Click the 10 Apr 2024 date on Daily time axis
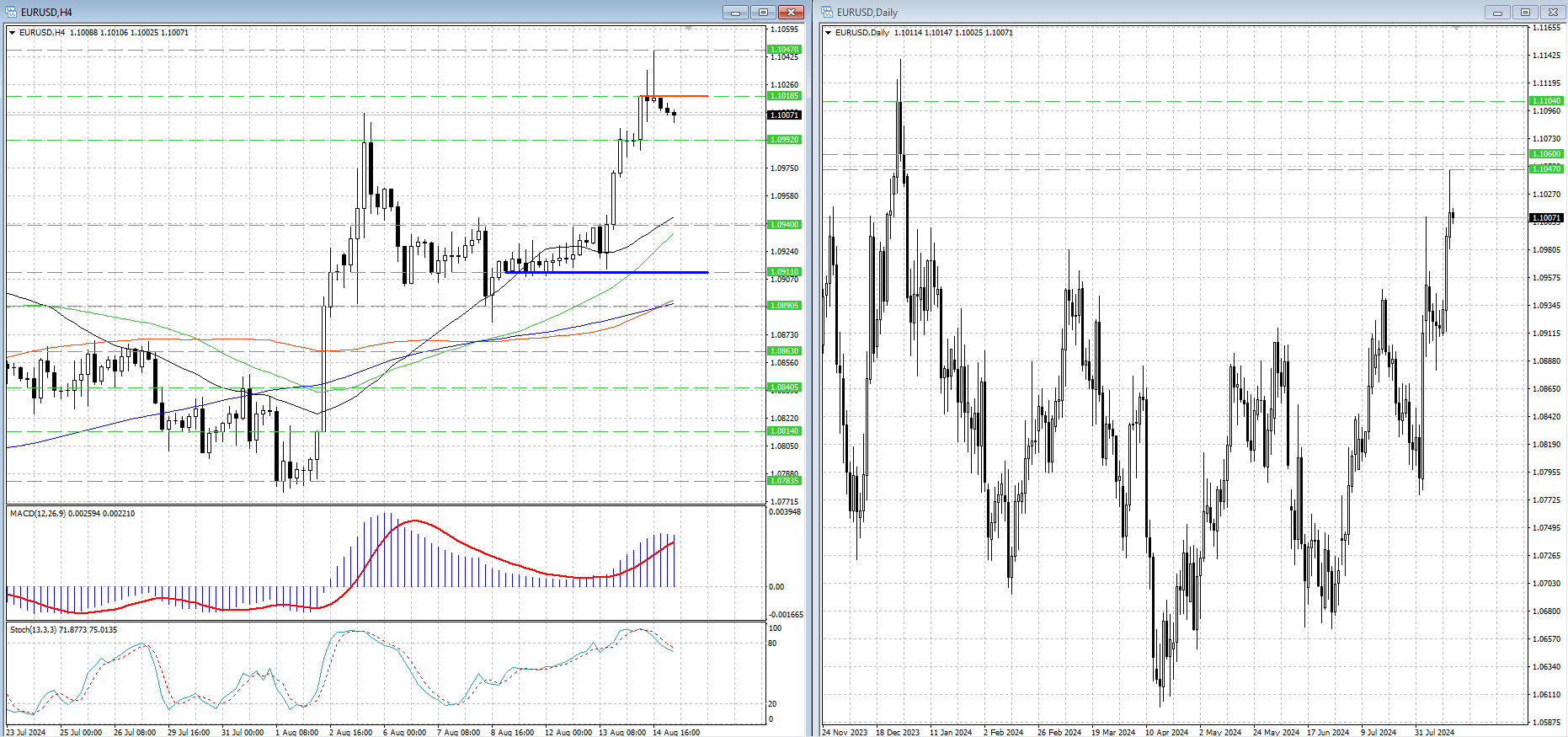The width and height of the screenshot is (1568, 737). 1167,732
